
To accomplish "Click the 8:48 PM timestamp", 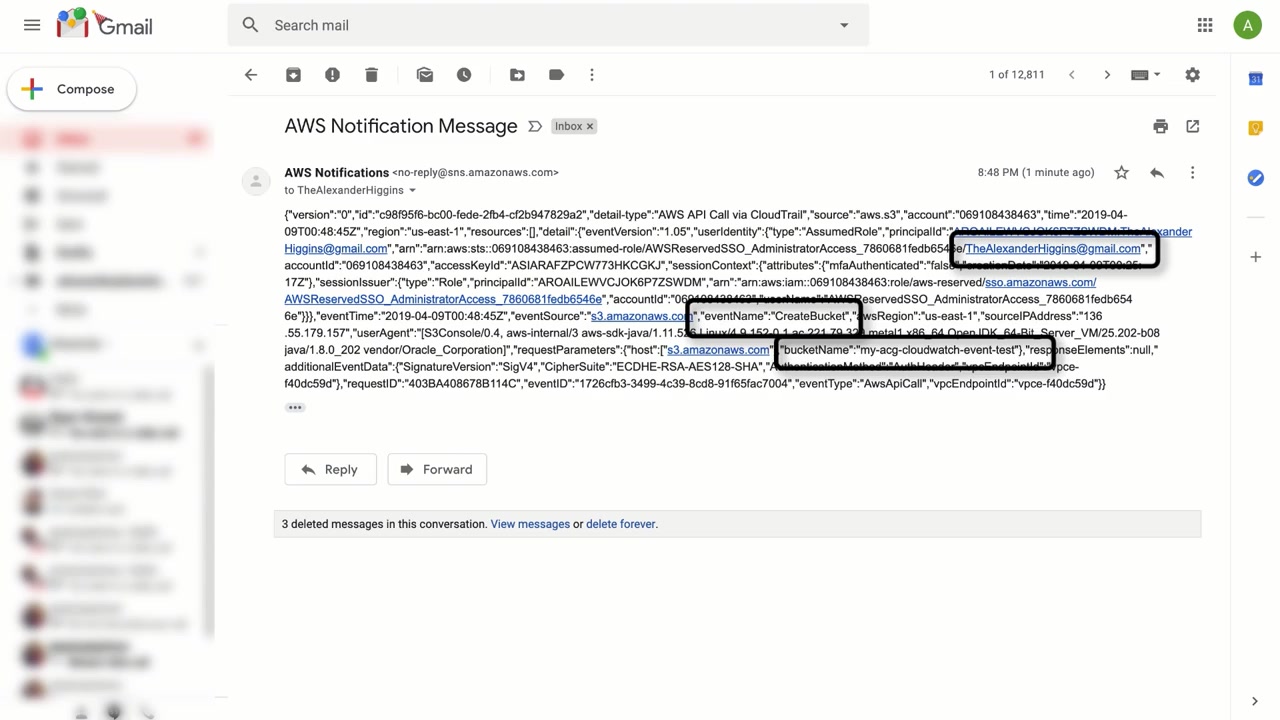I will point(1036,173).
